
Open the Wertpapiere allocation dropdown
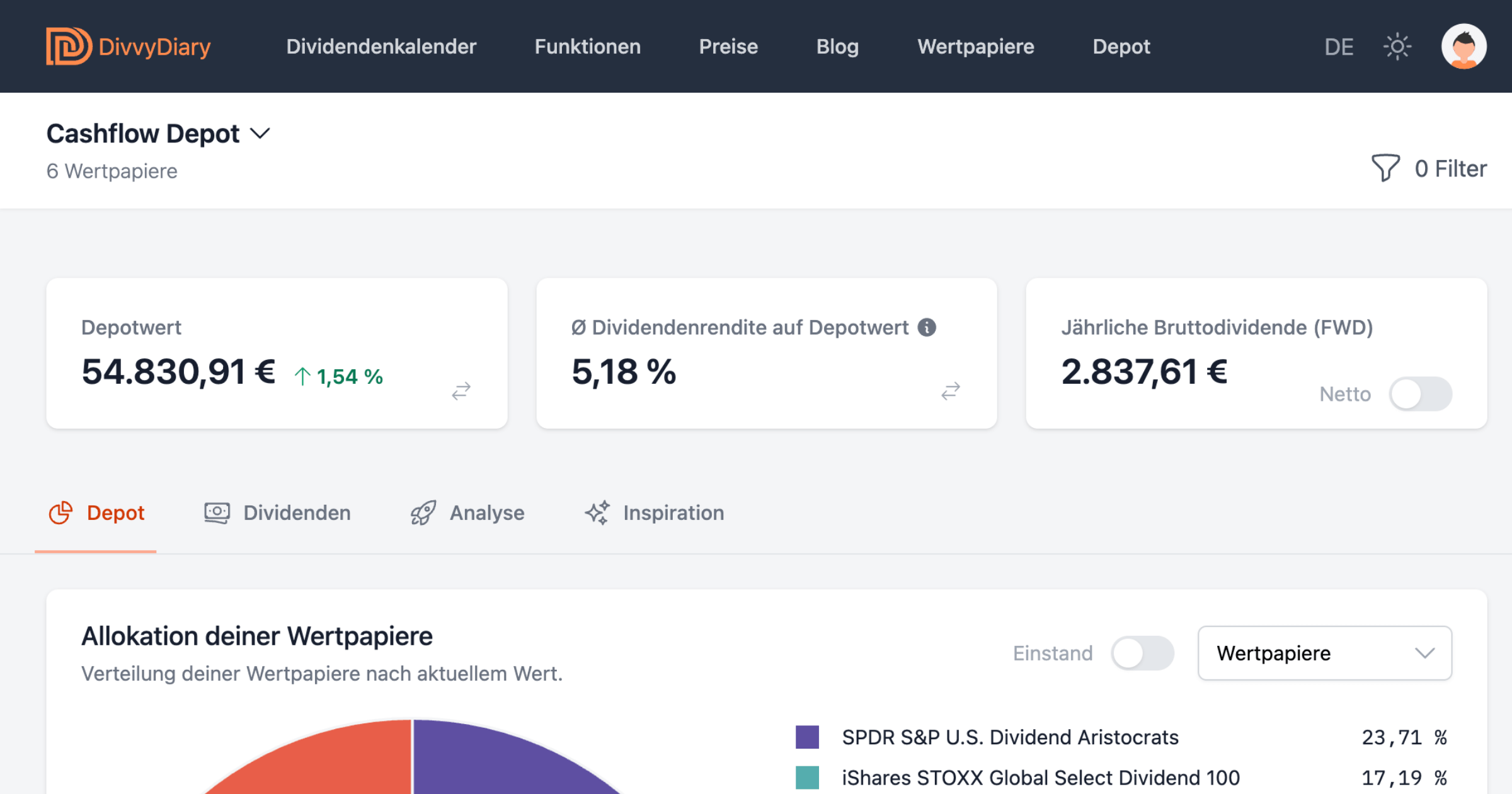click(1324, 653)
